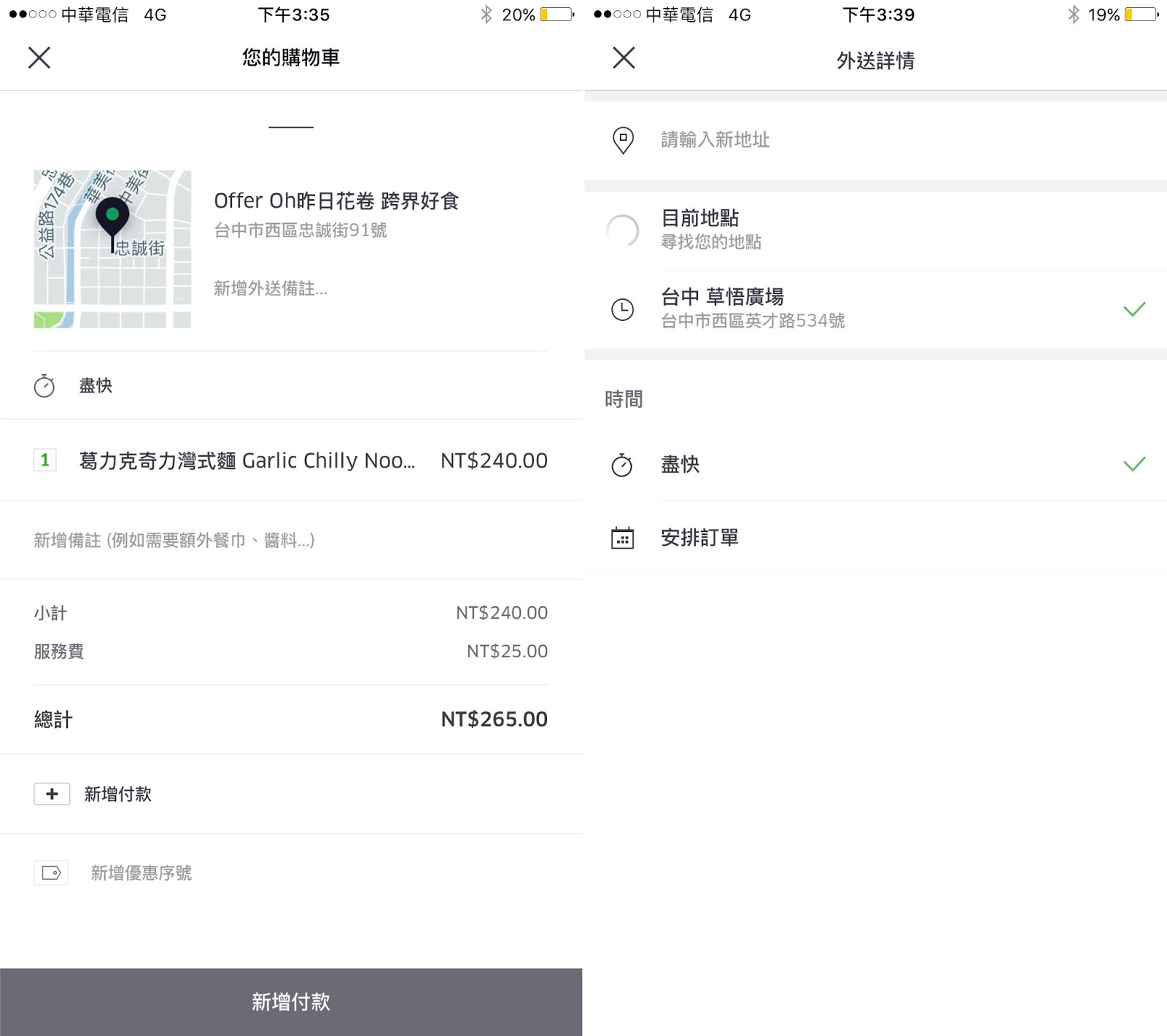Enter a new address in 請輸入新地址 field
The height and width of the screenshot is (1036, 1167).
point(802,140)
